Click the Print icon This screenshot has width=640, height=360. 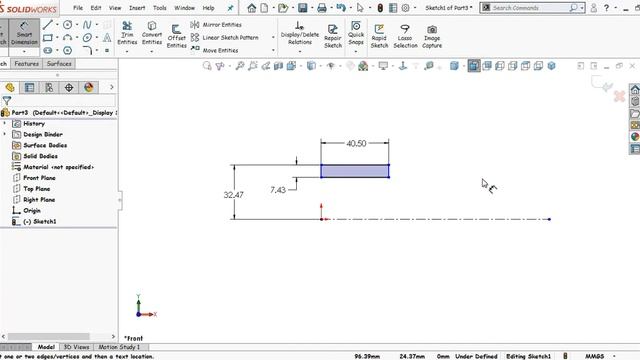[x=322, y=8]
